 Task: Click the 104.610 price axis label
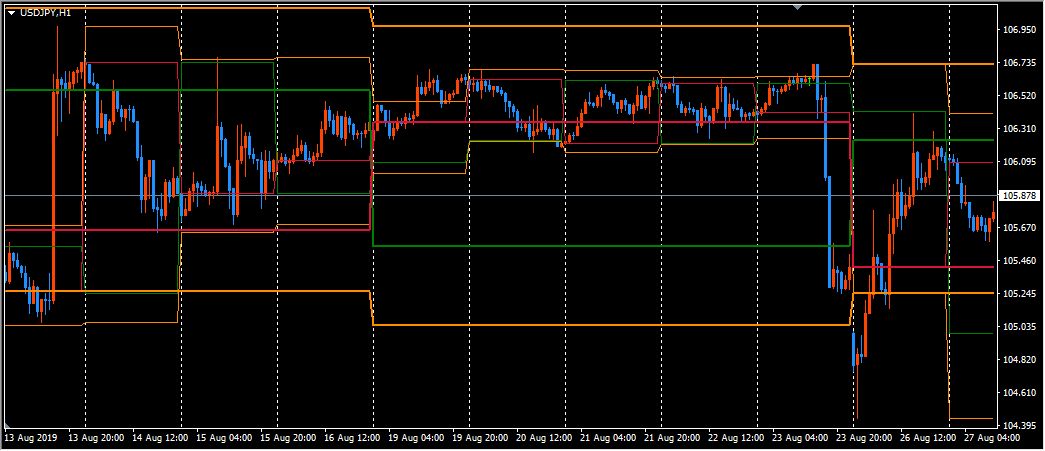[1018, 393]
